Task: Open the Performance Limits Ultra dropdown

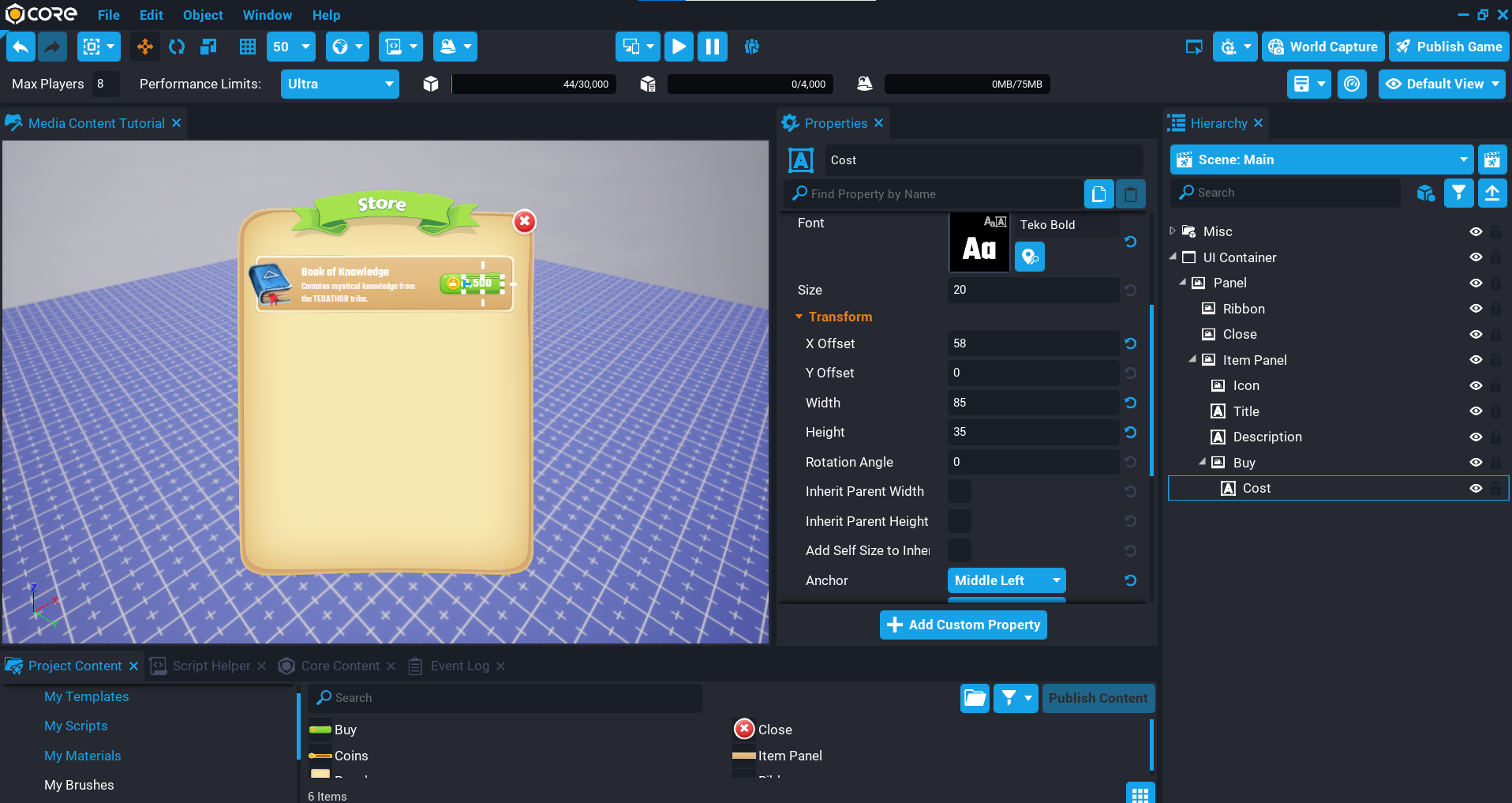Action: click(339, 84)
